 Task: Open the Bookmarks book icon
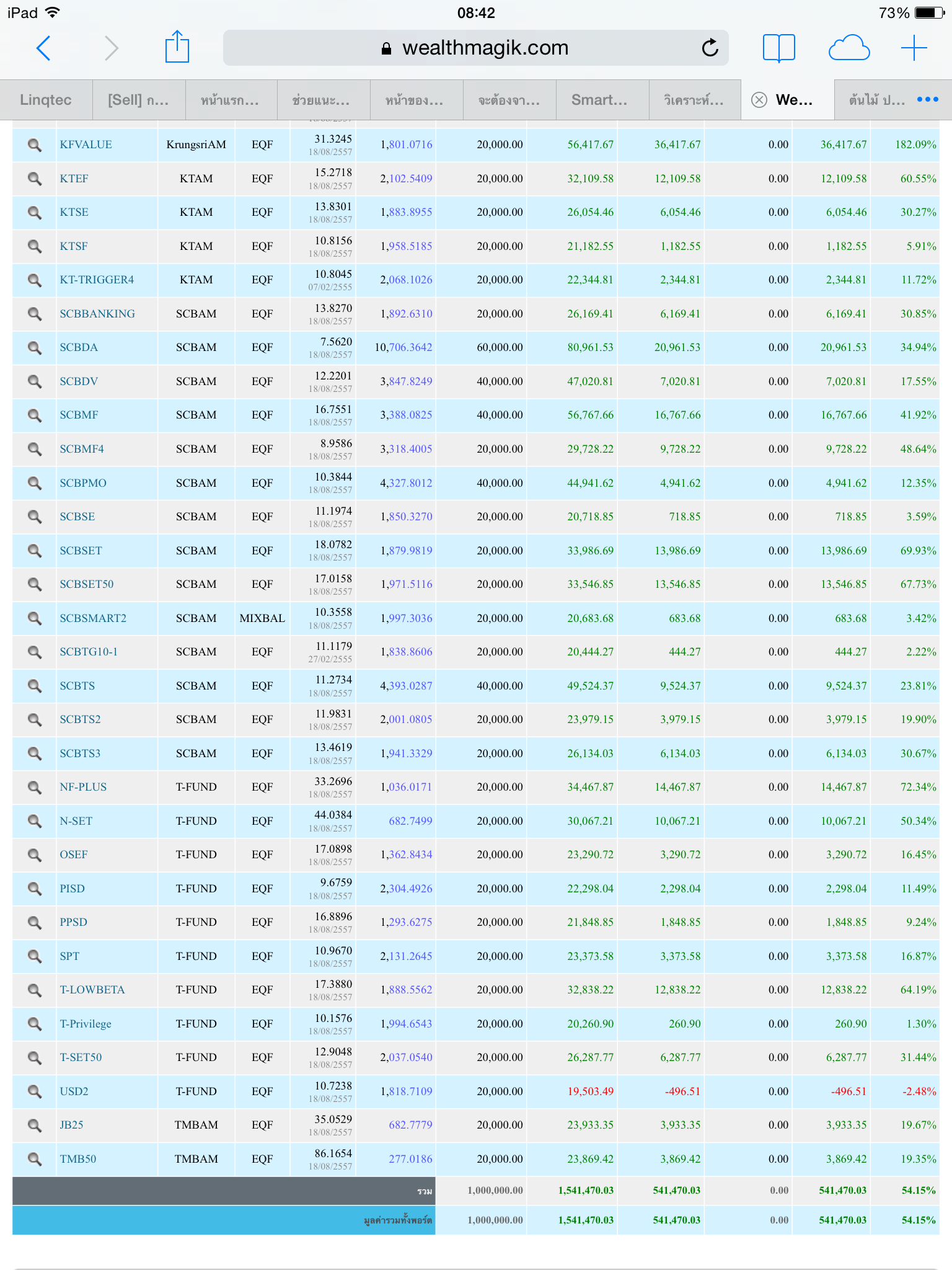click(779, 48)
